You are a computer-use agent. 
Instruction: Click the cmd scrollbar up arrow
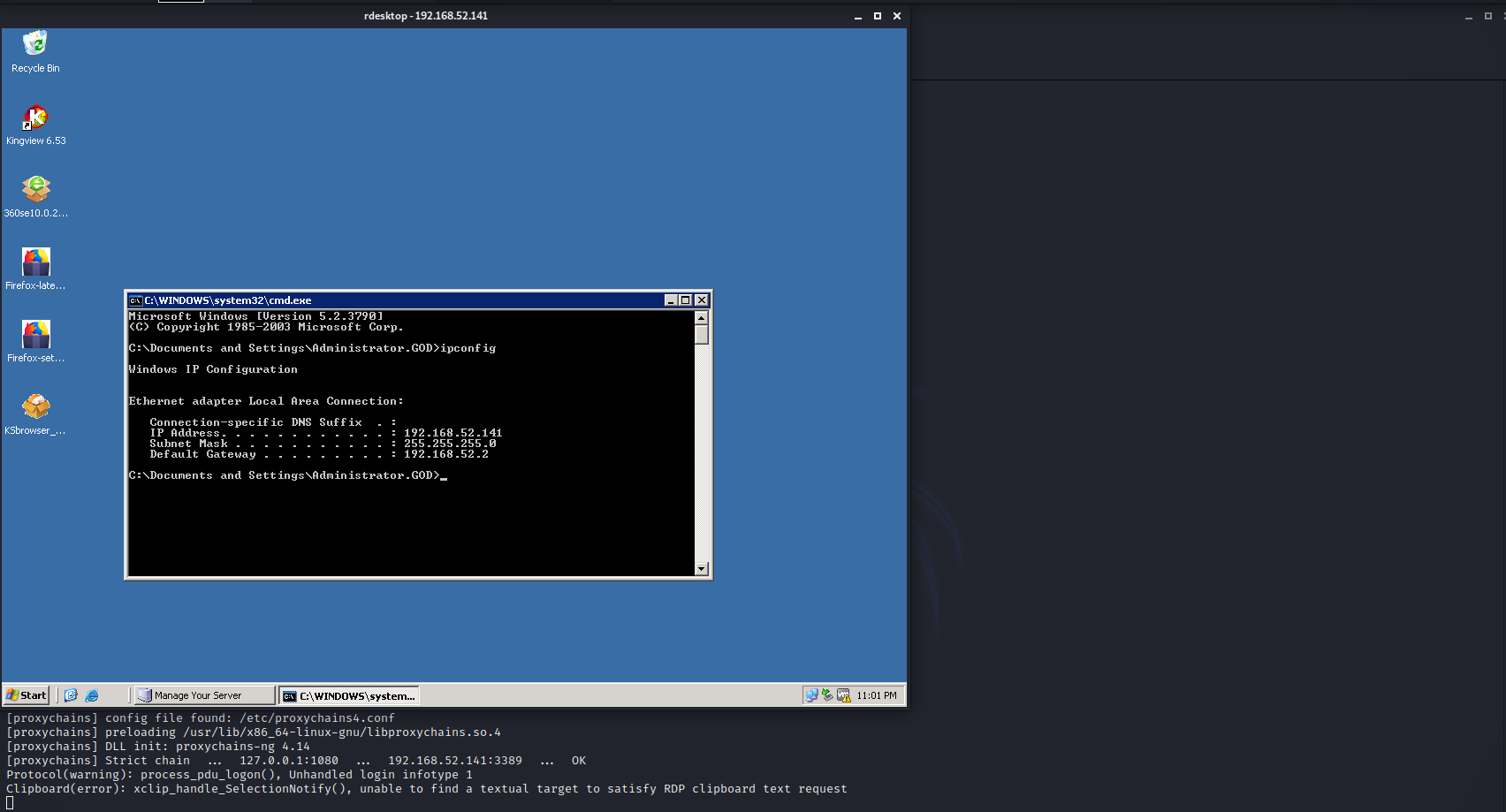pos(702,318)
